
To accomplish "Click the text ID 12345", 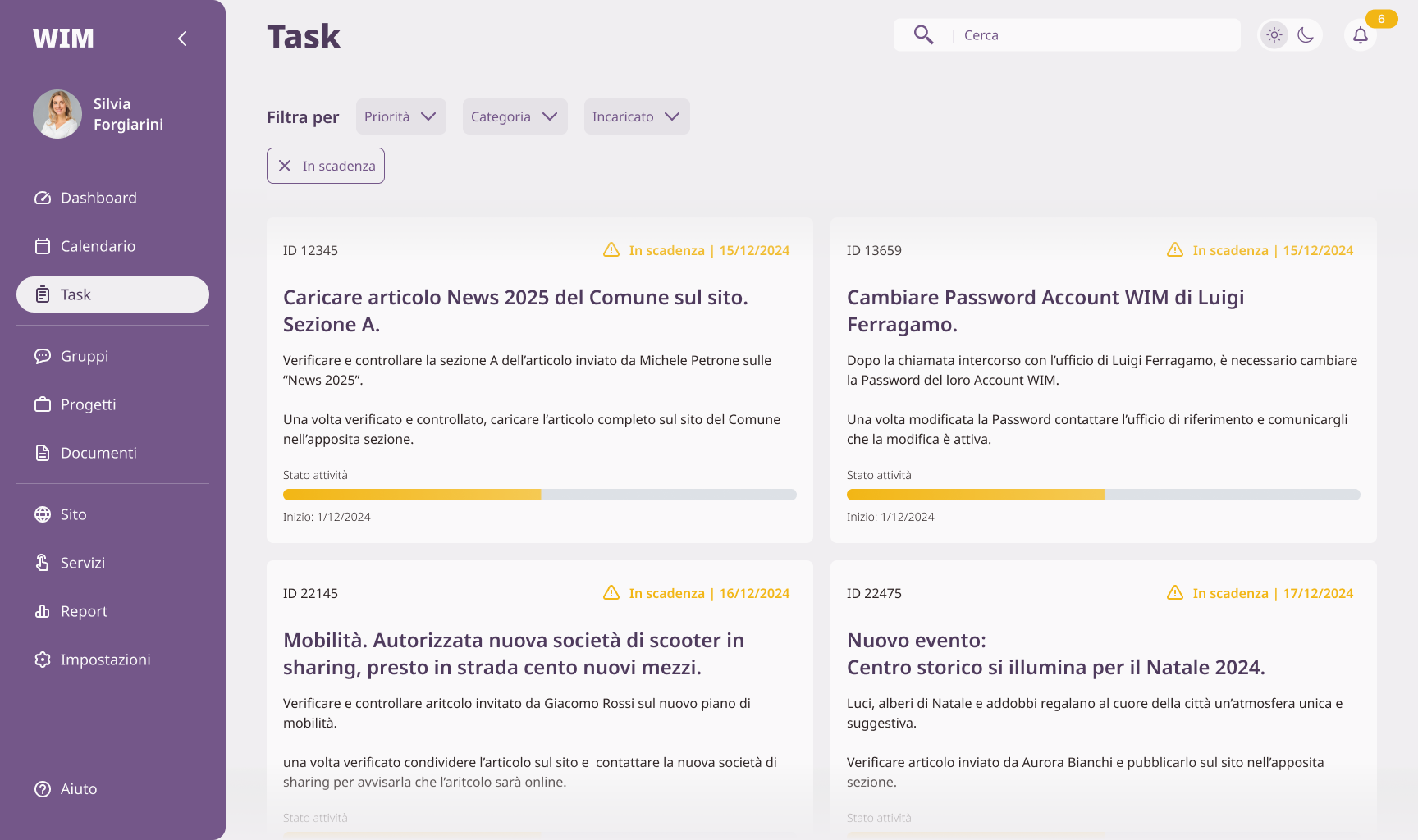I will (310, 250).
